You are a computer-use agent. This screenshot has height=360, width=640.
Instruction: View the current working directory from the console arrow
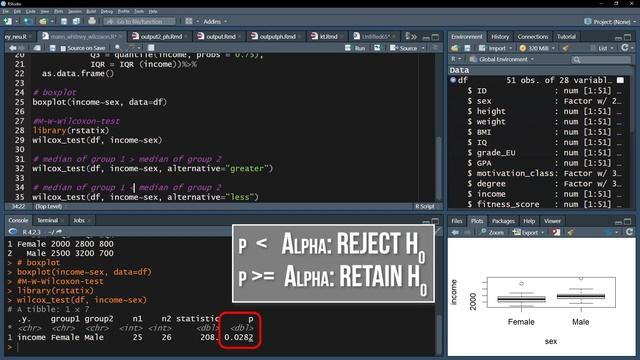tap(59, 232)
